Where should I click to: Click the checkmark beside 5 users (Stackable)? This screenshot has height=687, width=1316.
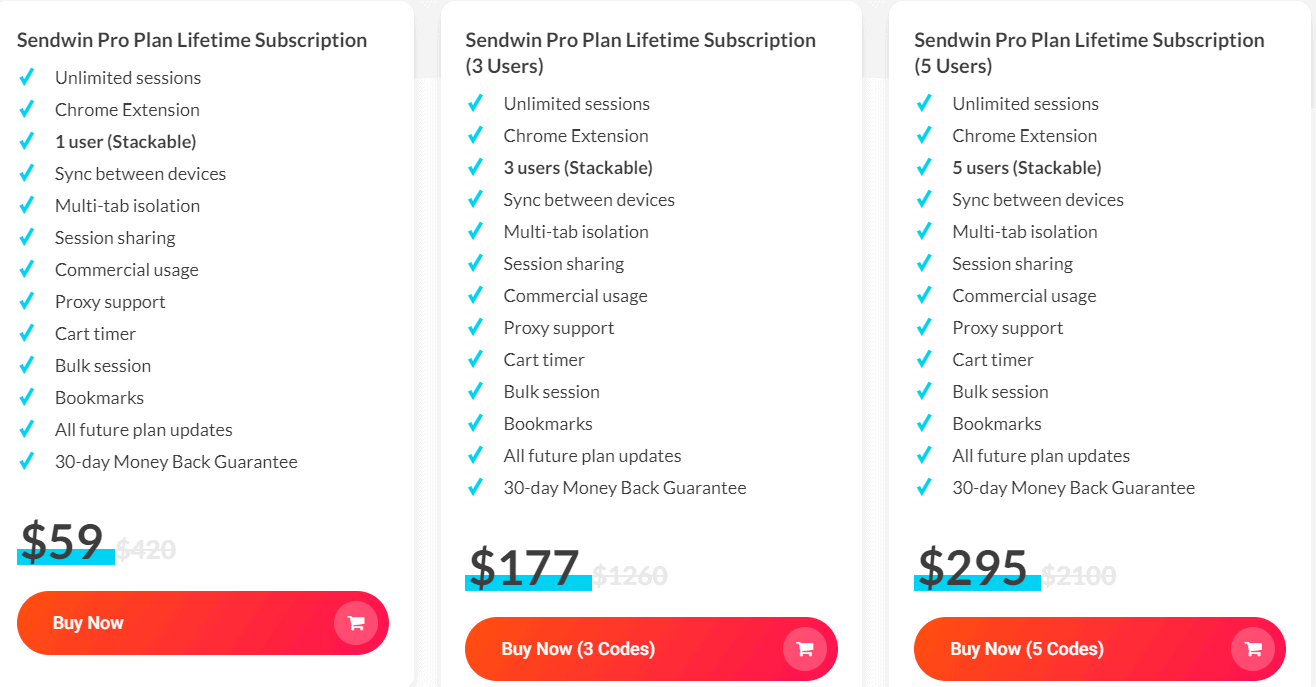click(925, 166)
